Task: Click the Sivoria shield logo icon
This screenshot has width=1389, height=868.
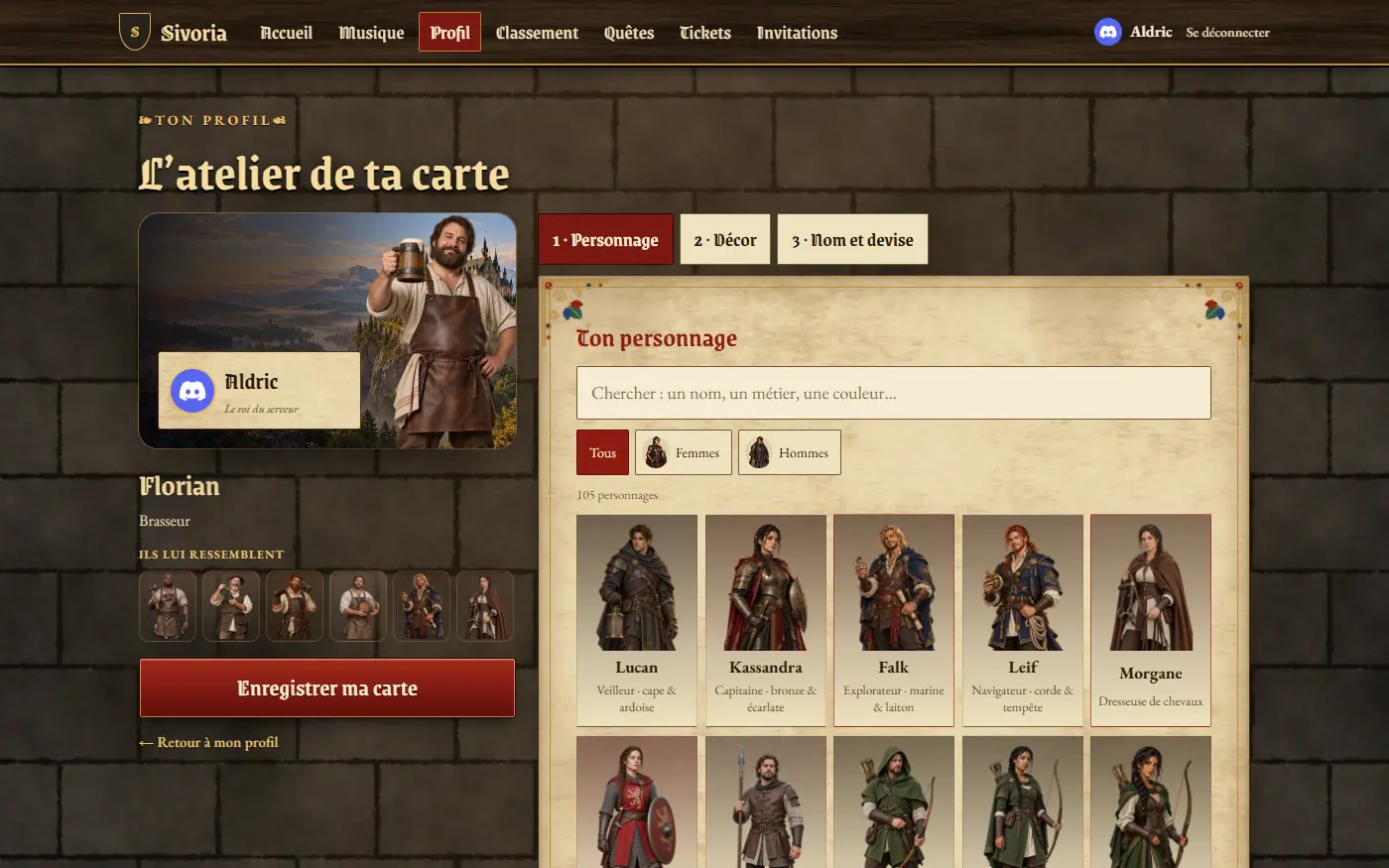Action: (135, 32)
